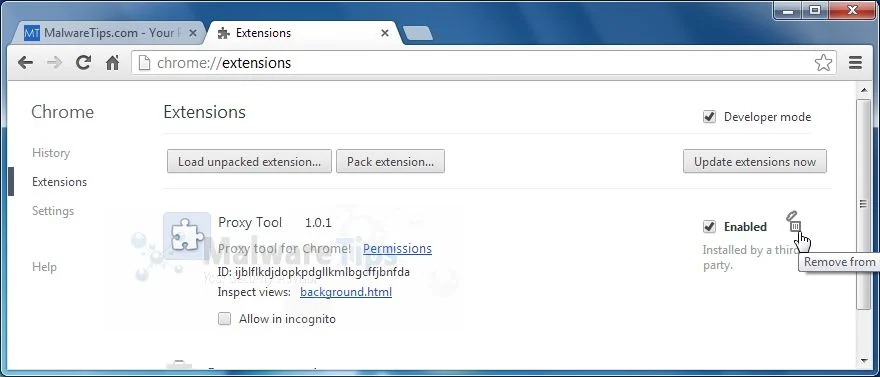Open the Chrome hamburger menu
Image resolution: width=880 pixels, height=377 pixels.
tap(855, 62)
